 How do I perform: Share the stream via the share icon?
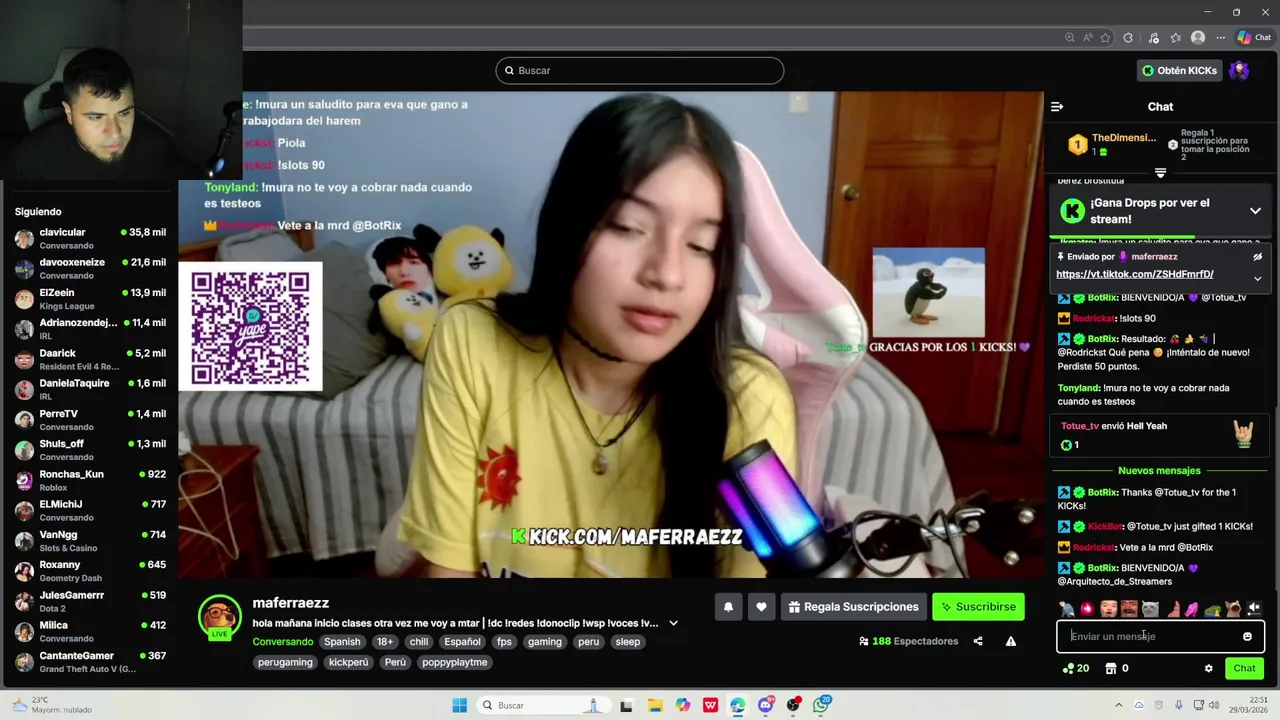click(978, 641)
